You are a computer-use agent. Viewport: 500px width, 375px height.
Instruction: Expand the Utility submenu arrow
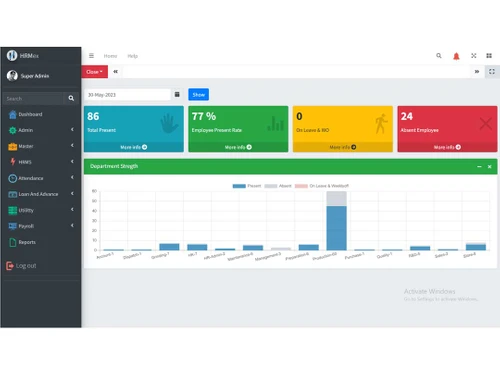(x=72, y=210)
